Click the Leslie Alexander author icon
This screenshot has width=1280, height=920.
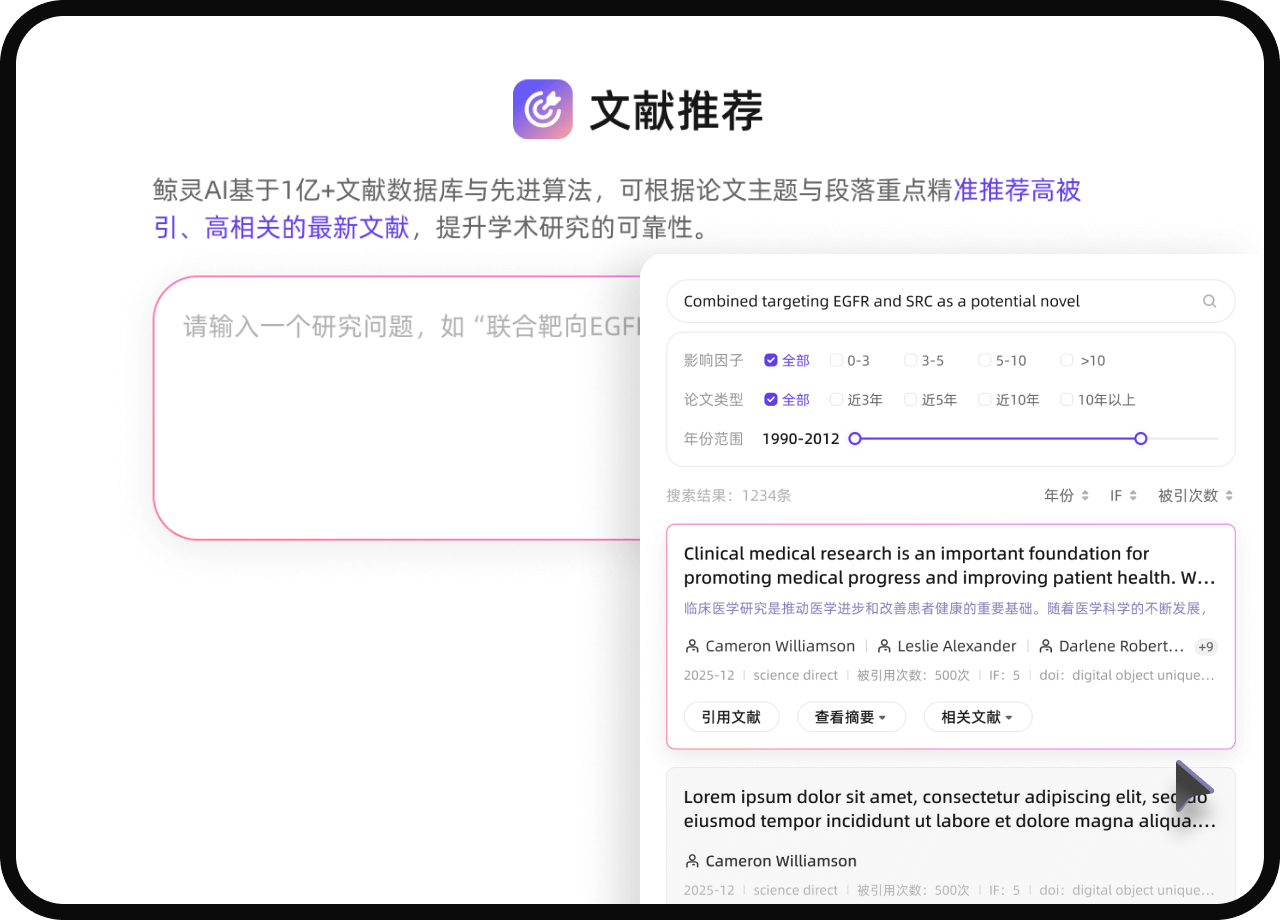click(884, 646)
